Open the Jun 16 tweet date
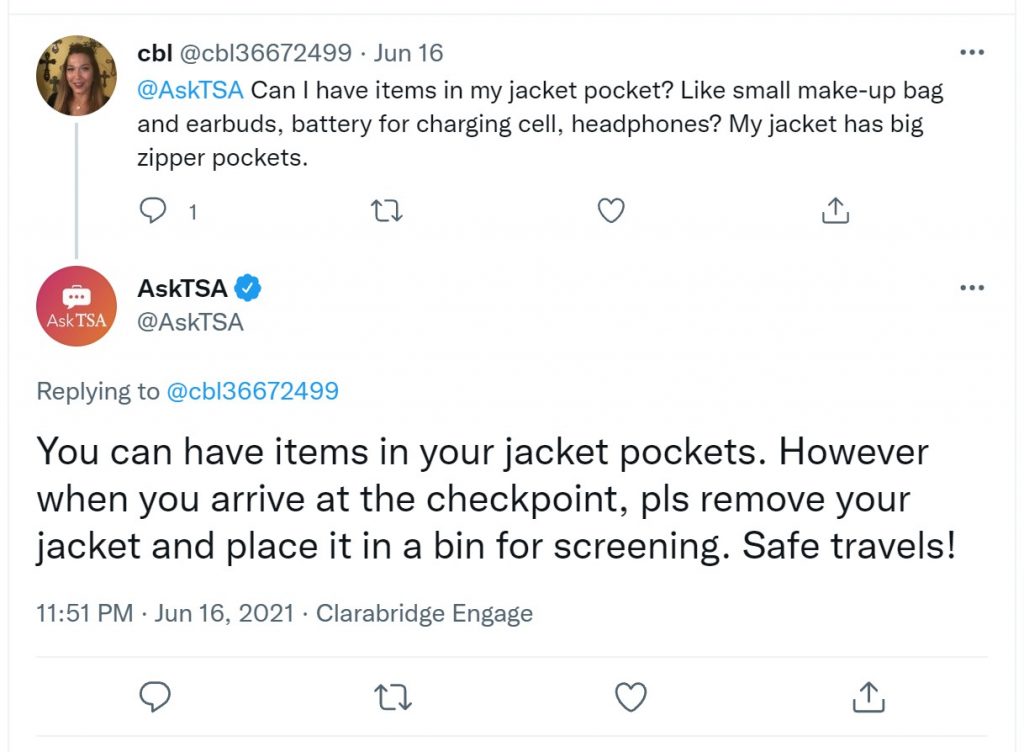Viewport: 1024px width, 752px height. [x=408, y=53]
